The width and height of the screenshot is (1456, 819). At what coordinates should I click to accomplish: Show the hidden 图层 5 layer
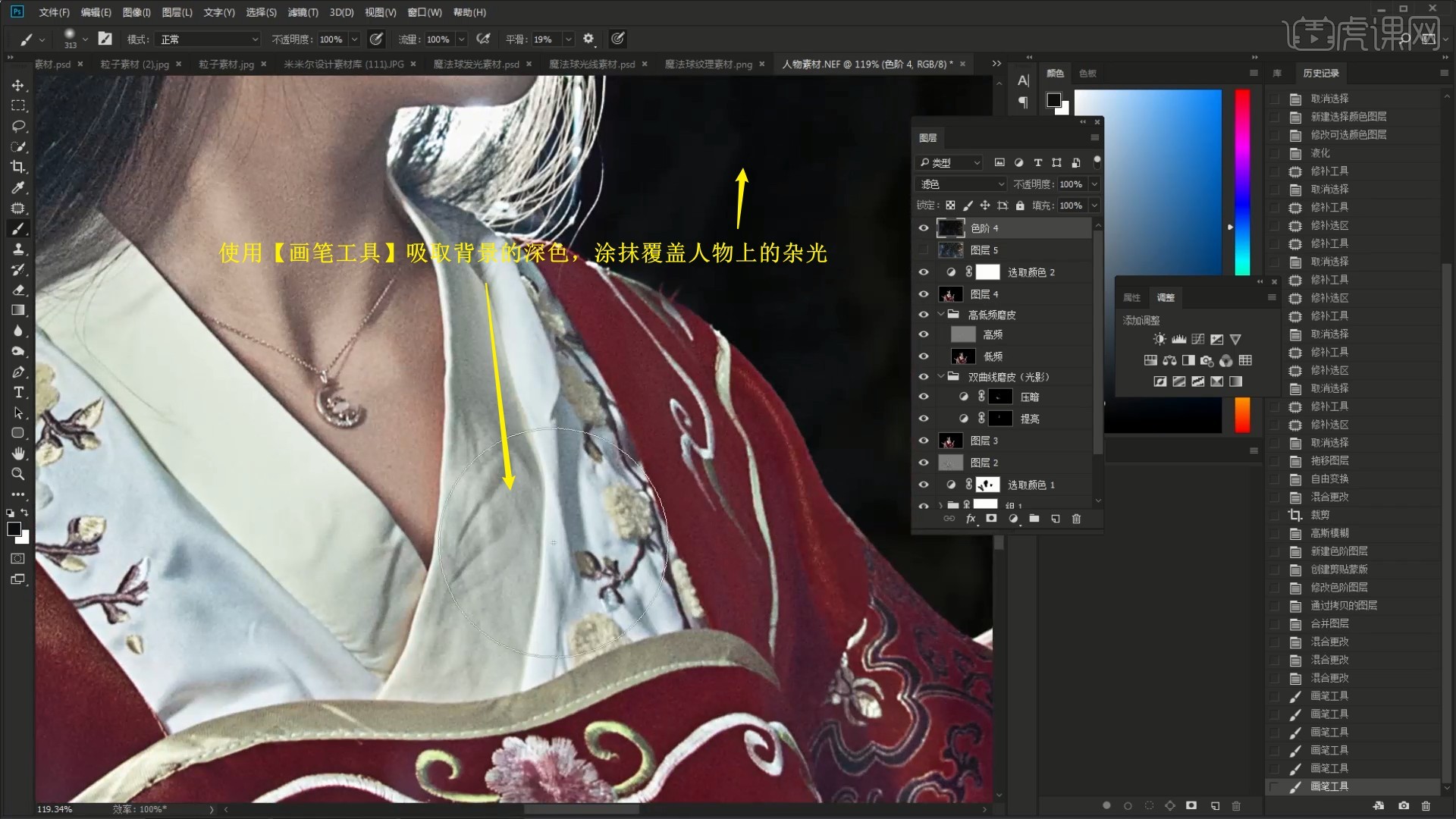point(924,250)
